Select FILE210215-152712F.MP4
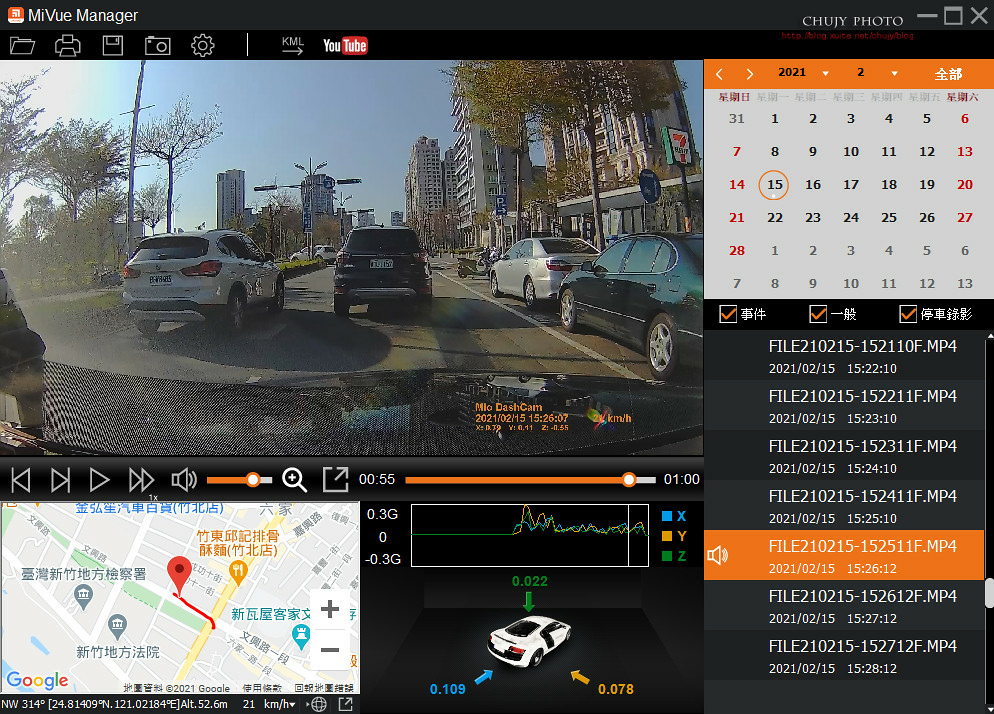 (x=844, y=656)
